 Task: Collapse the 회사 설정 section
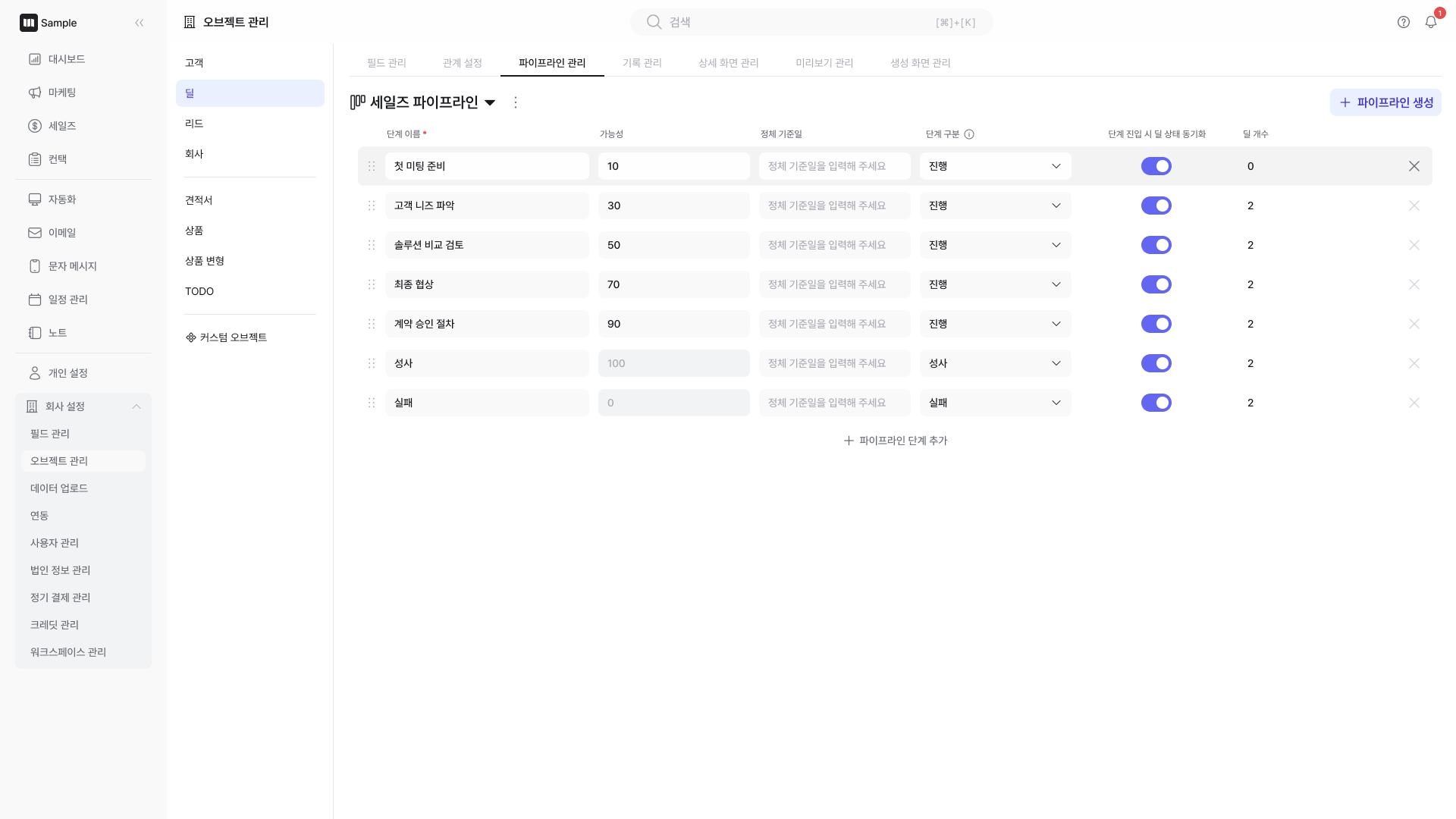click(136, 406)
